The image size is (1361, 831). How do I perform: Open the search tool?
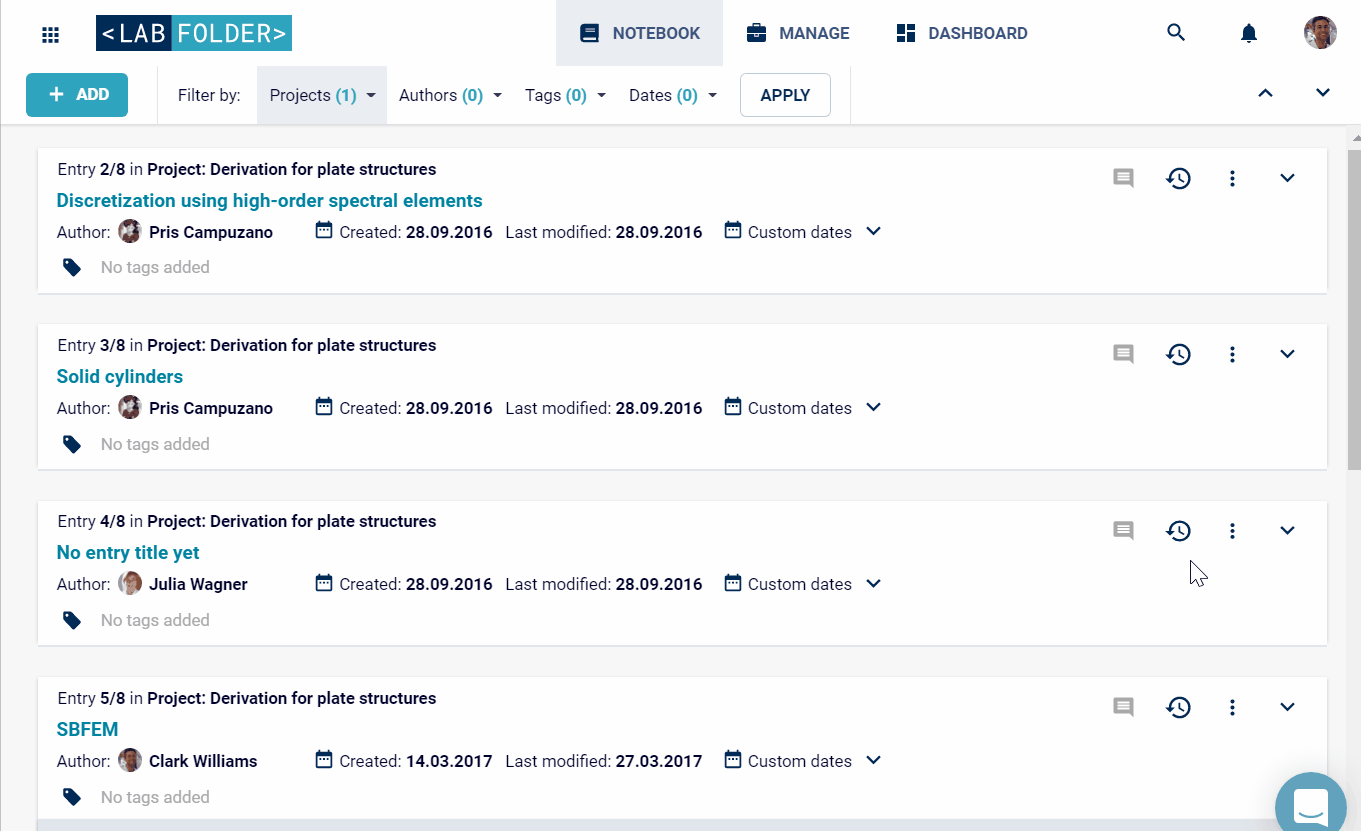pos(1176,33)
